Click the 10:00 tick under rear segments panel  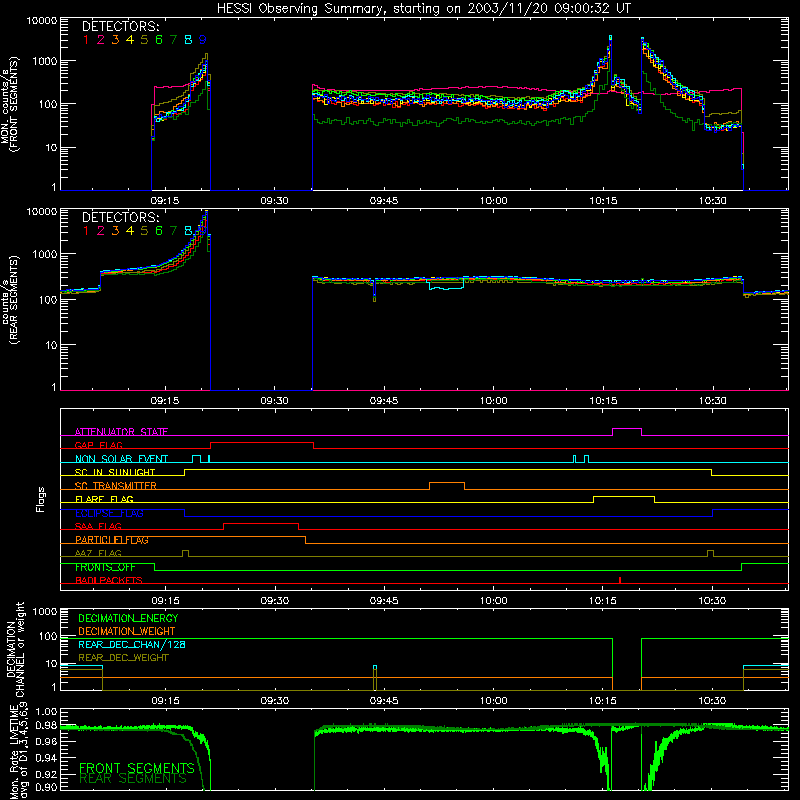click(x=493, y=401)
